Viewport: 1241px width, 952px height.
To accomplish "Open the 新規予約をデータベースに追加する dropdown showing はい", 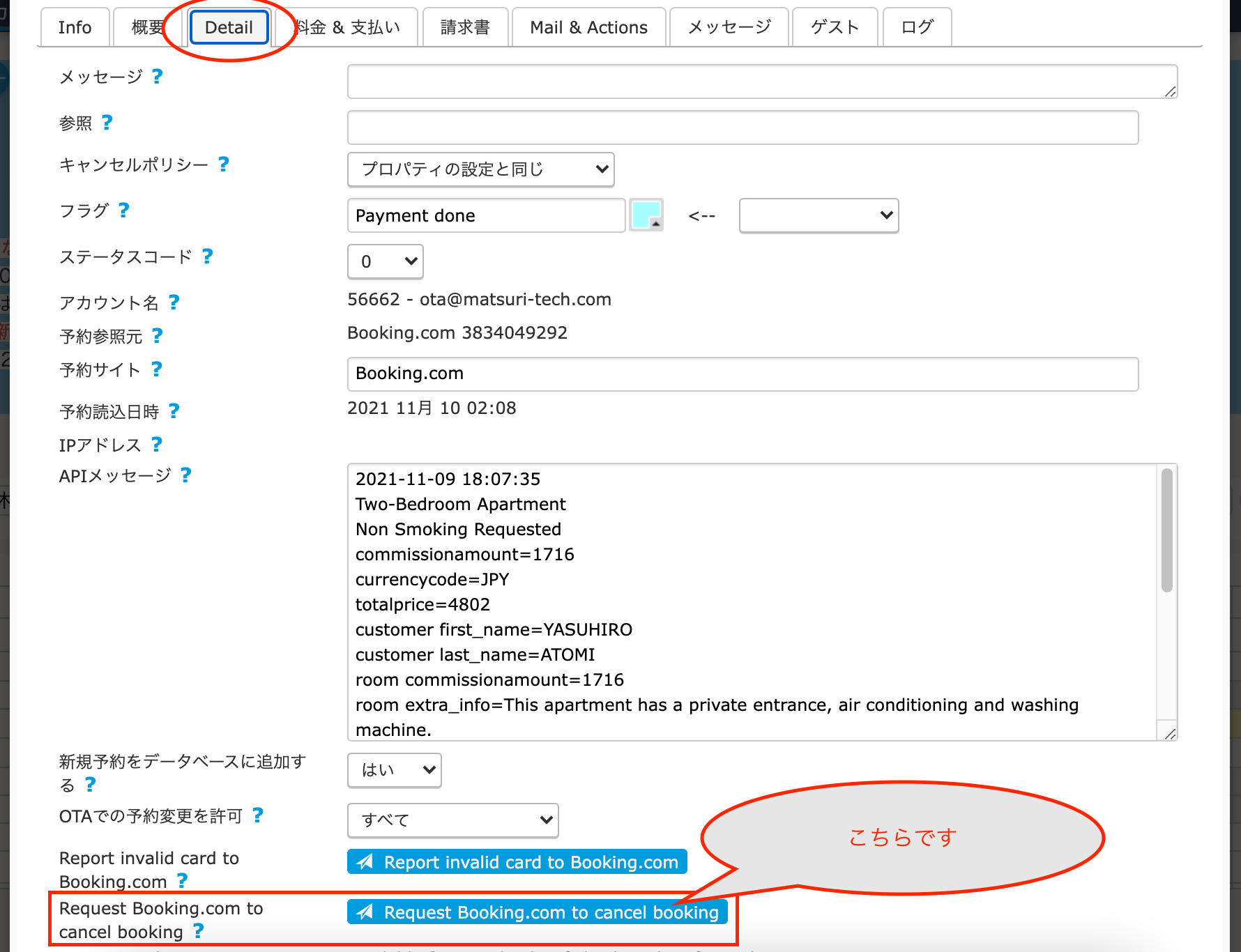I will pos(394,770).
